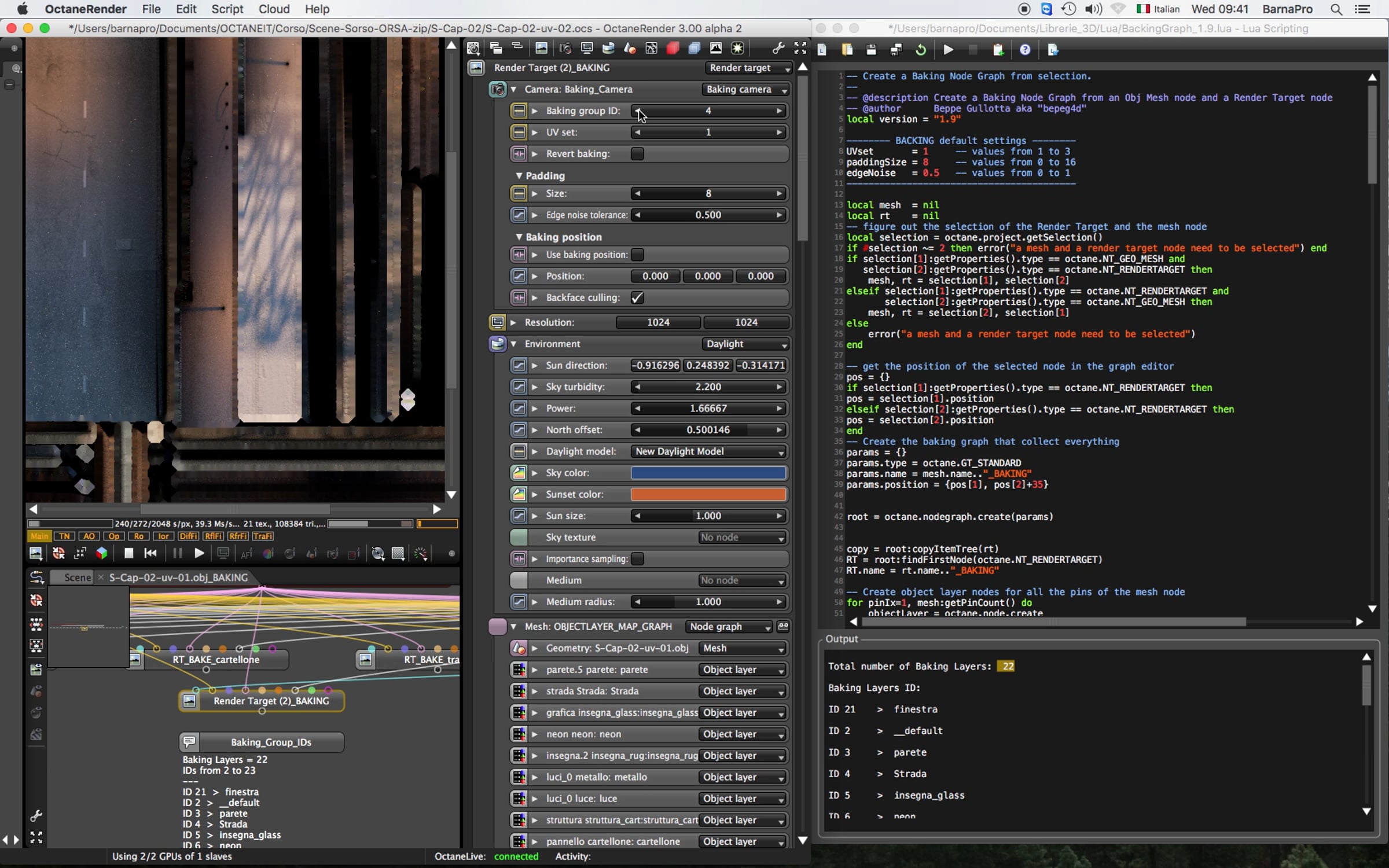Click the white balance color picker icon
1389x868 pixels.
269,554
